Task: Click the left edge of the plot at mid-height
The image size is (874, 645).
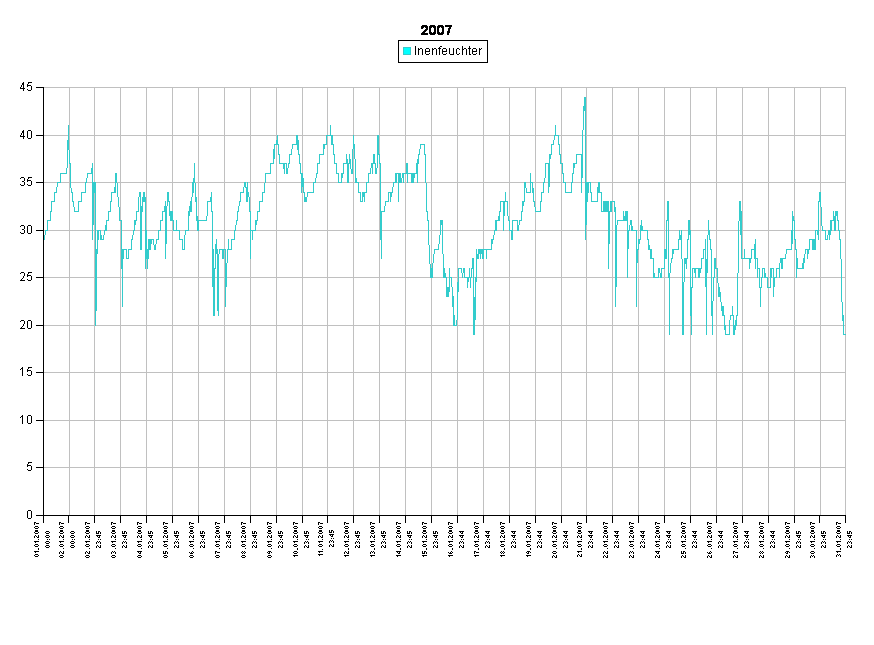Action: point(44,301)
